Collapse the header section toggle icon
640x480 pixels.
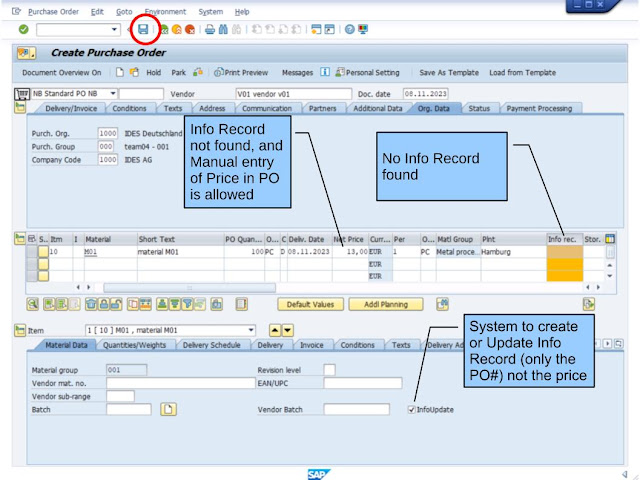click(x=20, y=107)
